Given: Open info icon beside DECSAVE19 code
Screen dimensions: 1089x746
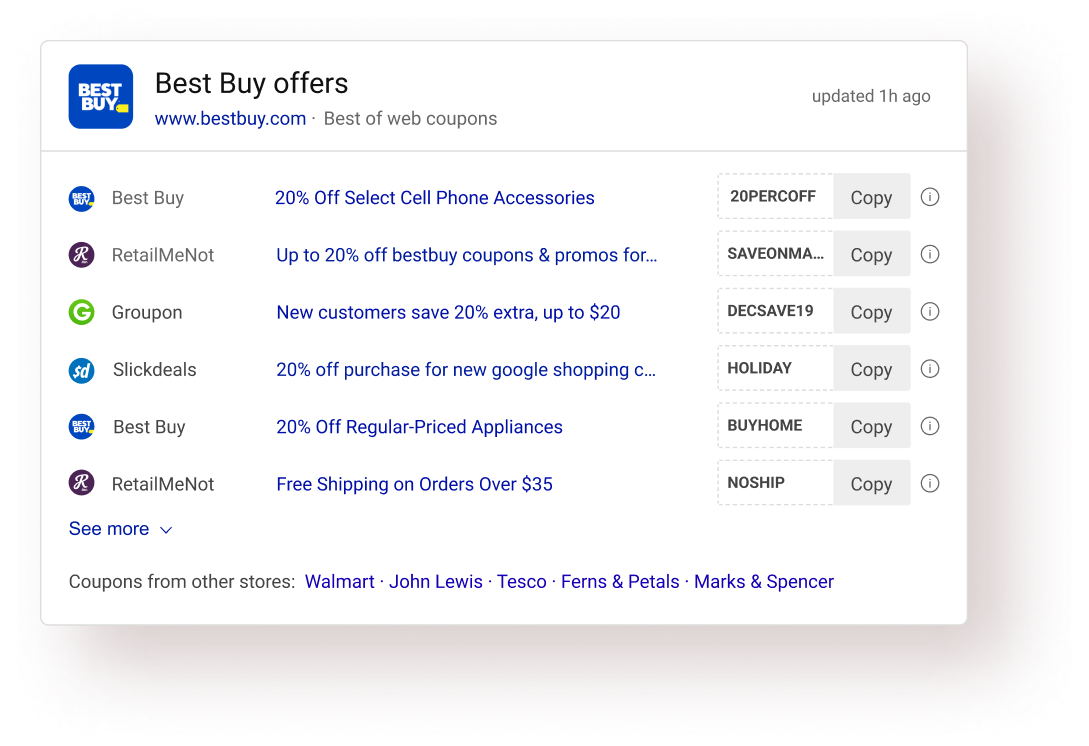Looking at the screenshot, I should click(930, 311).
